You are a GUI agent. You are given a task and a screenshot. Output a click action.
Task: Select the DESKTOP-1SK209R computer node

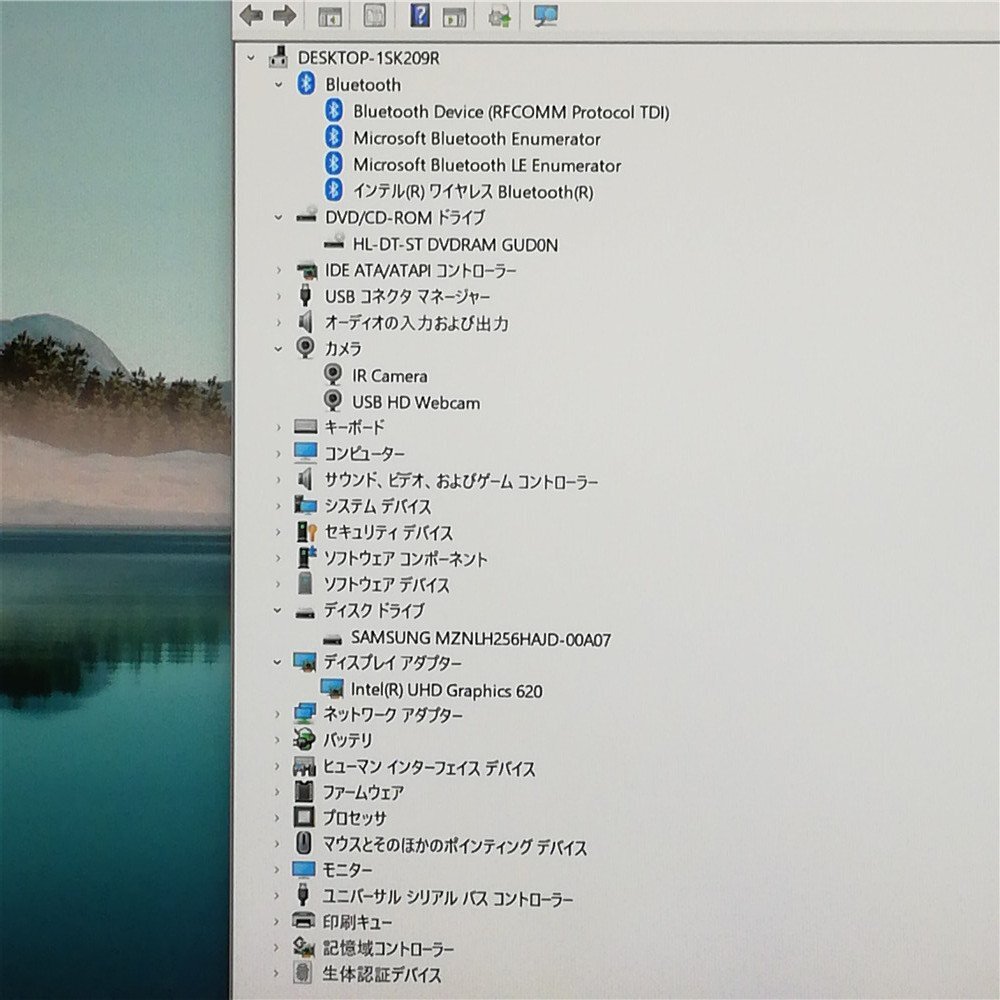point(369,58)
